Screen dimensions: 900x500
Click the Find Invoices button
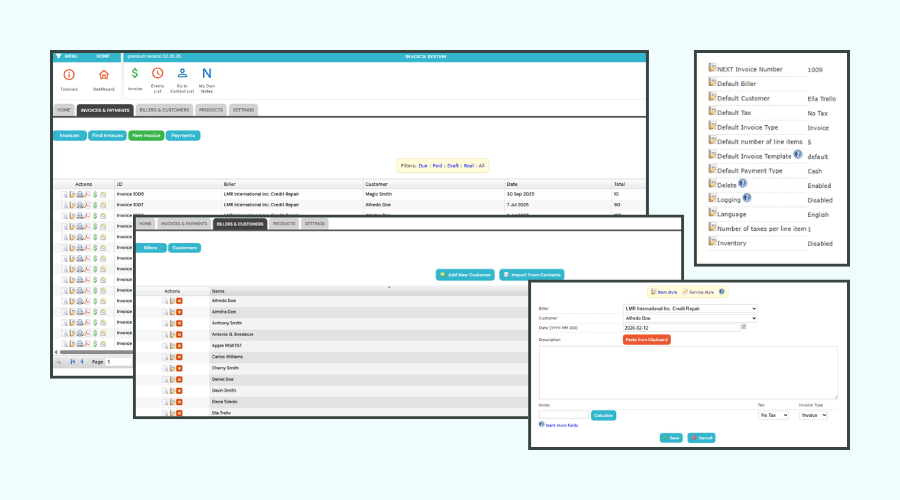pyautogui.click(x=107, y=135)
